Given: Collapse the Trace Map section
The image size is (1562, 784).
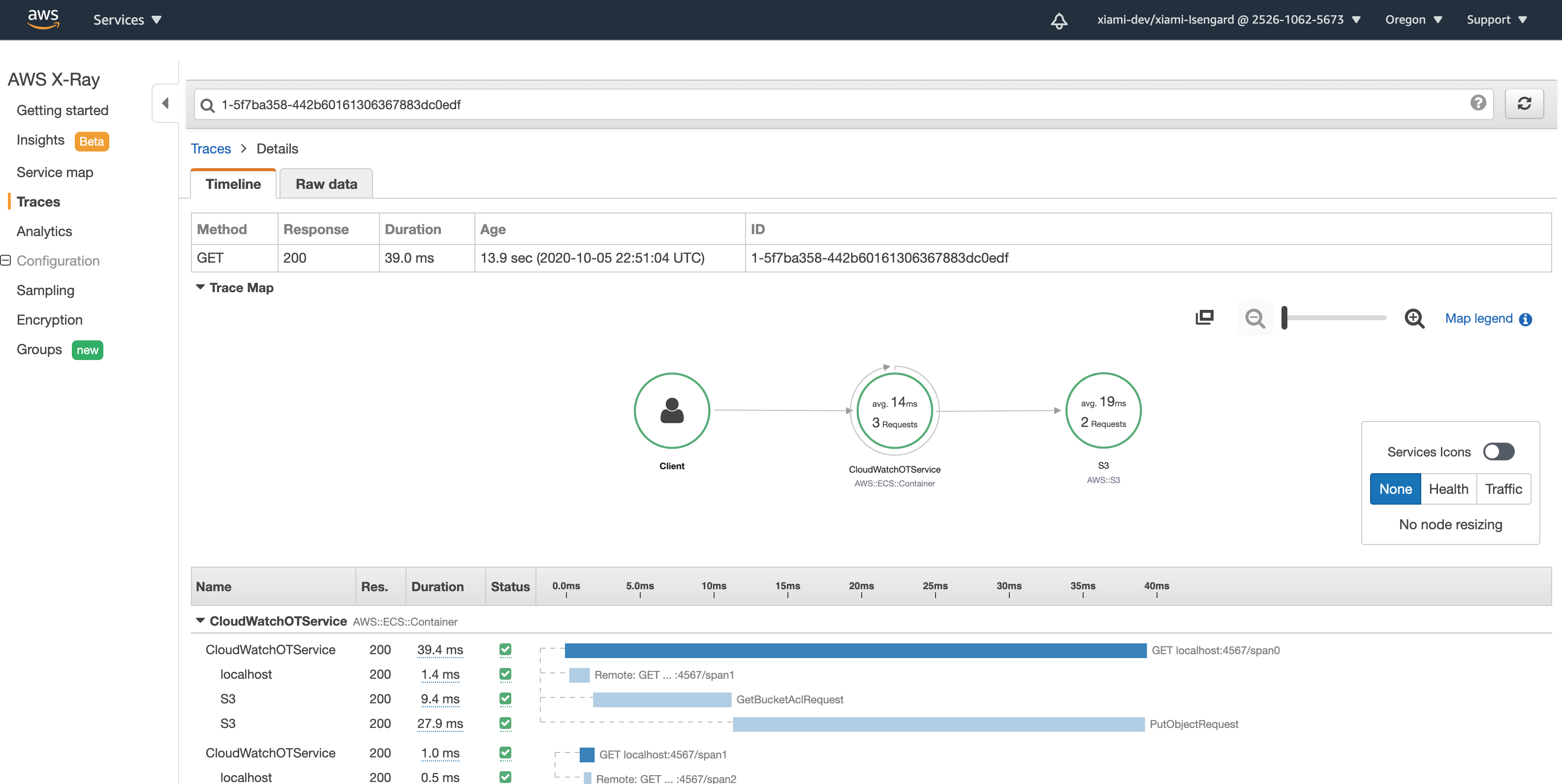Looking at the screenshot, I should [200, 287].
